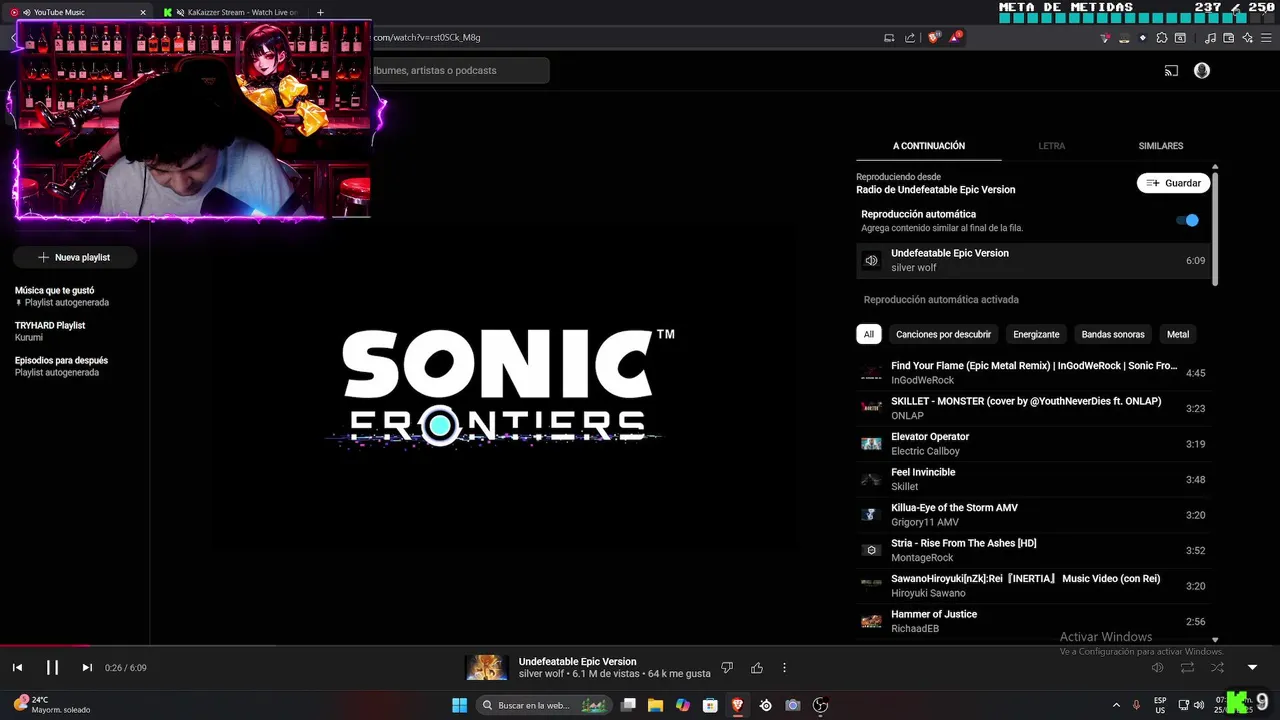
Task: Play SawanoHiroyuki INERTIA Music Video
Action: point(1033,586)
